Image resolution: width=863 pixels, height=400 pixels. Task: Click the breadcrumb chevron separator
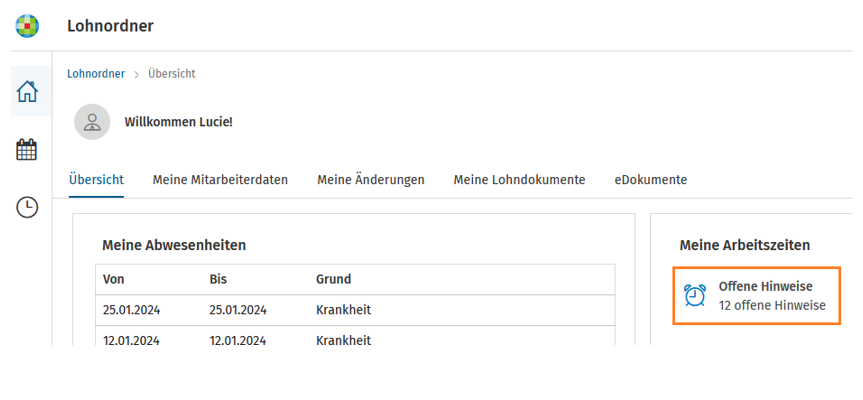click(136, 74)
